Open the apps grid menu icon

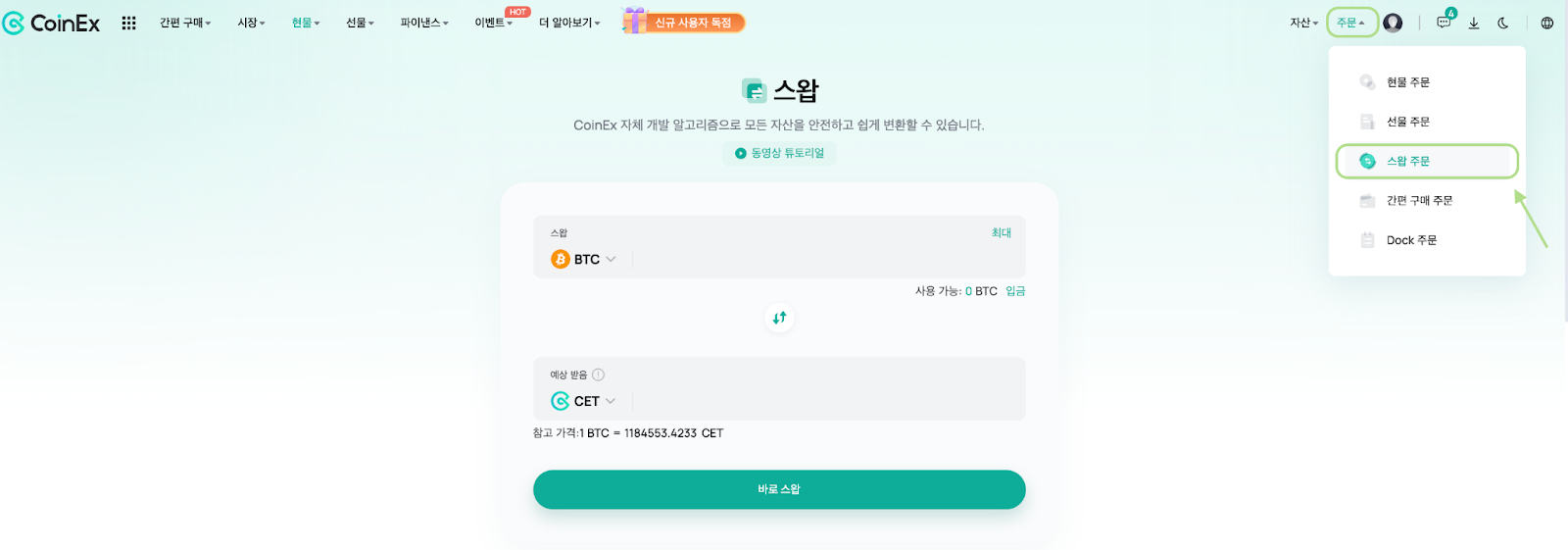pyautogui.click(x=128, y=23)
